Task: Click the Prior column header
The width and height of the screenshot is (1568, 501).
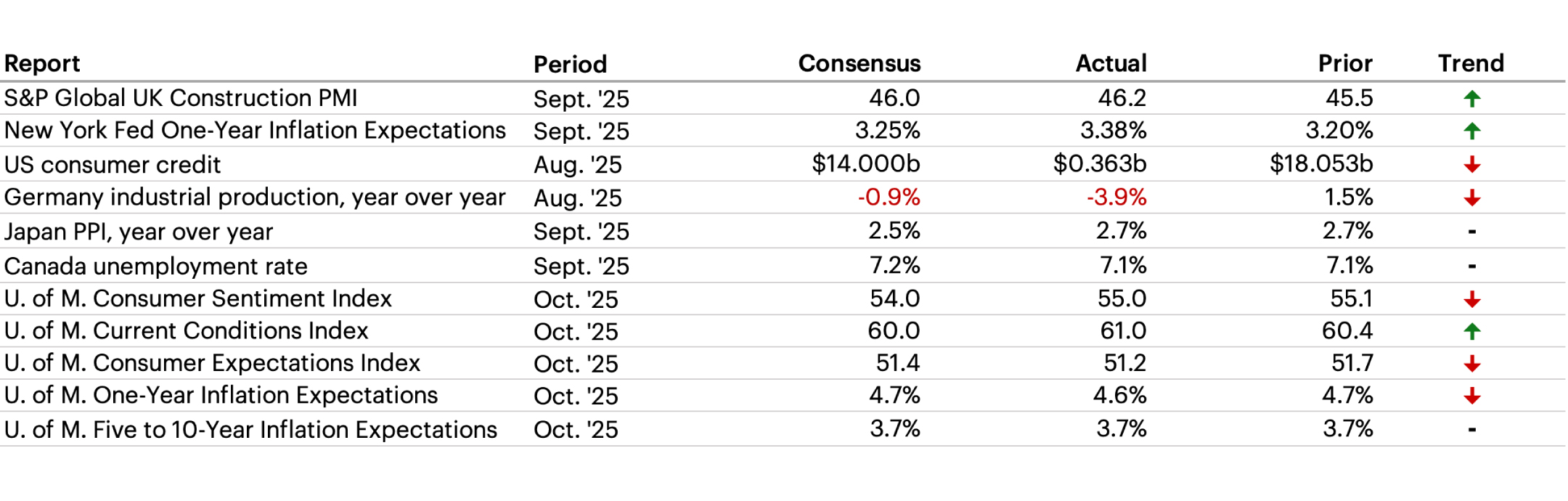Action: [x=1344, y=64]
